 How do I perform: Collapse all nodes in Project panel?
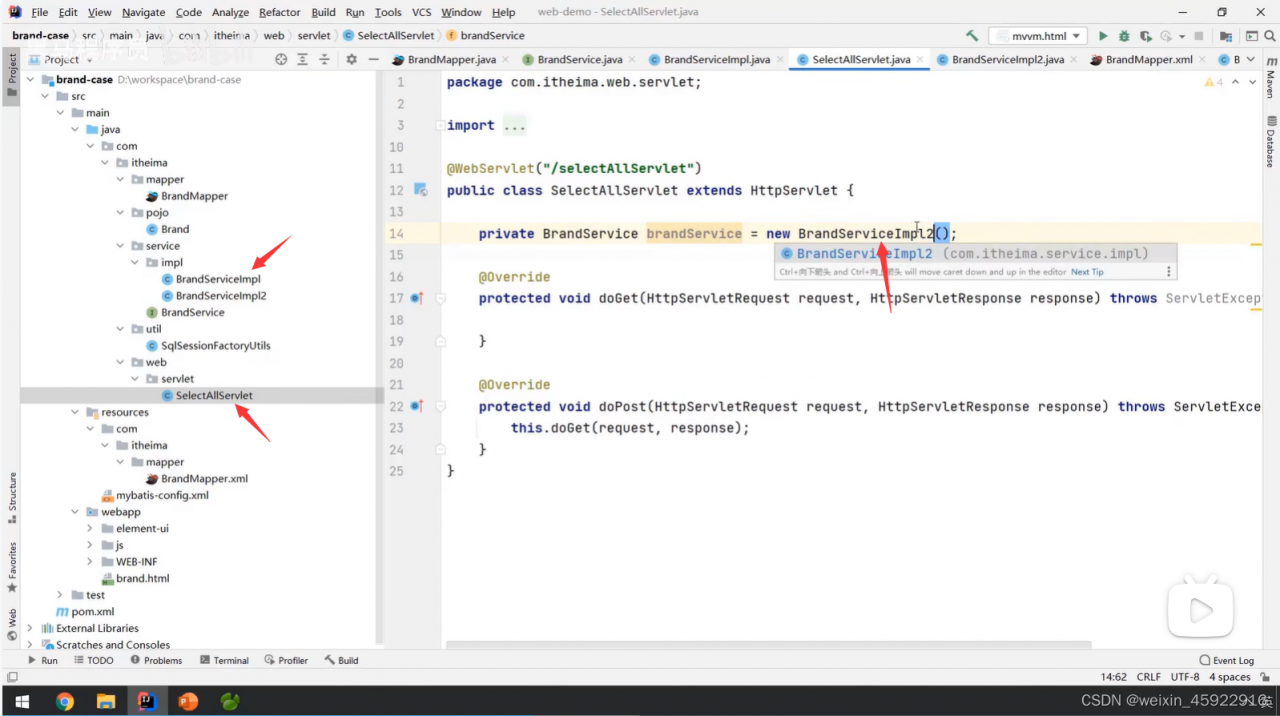325,60
